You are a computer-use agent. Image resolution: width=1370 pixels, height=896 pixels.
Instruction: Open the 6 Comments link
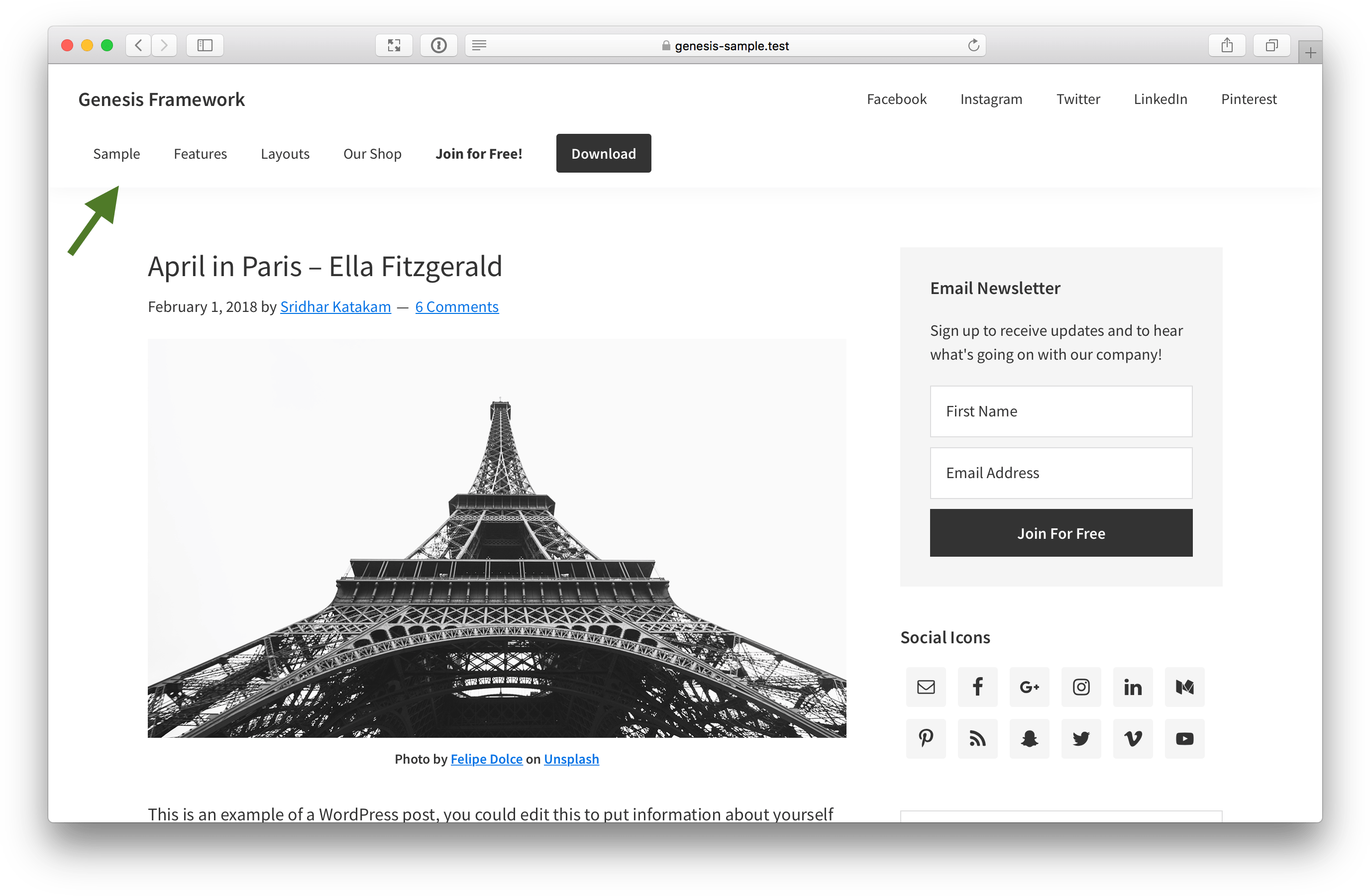click(457, 307)
